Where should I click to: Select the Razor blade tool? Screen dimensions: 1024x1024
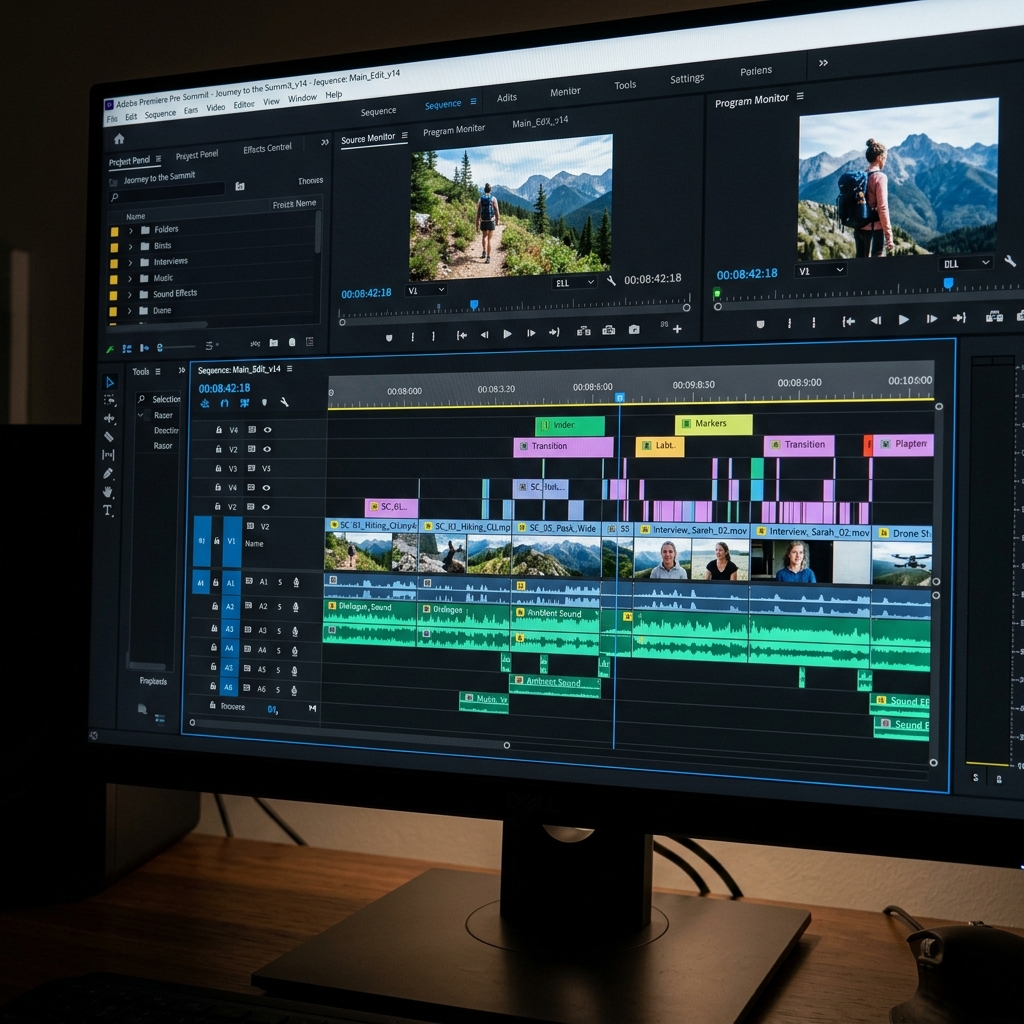pos(109,437)
